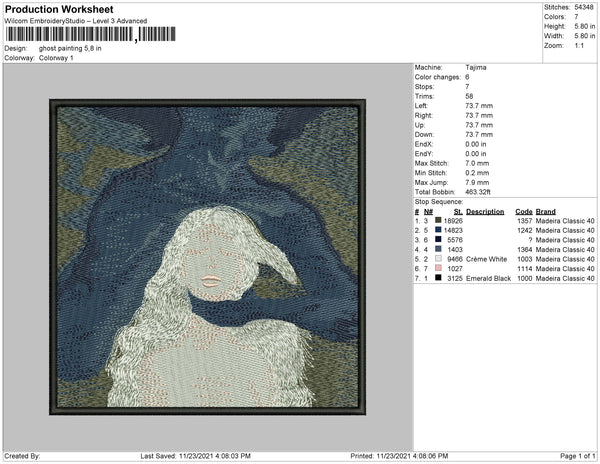Viewport: 600px width, 464px height.
Task: Click the Max Jump value 7.9 mm
Action: (477, 182)
